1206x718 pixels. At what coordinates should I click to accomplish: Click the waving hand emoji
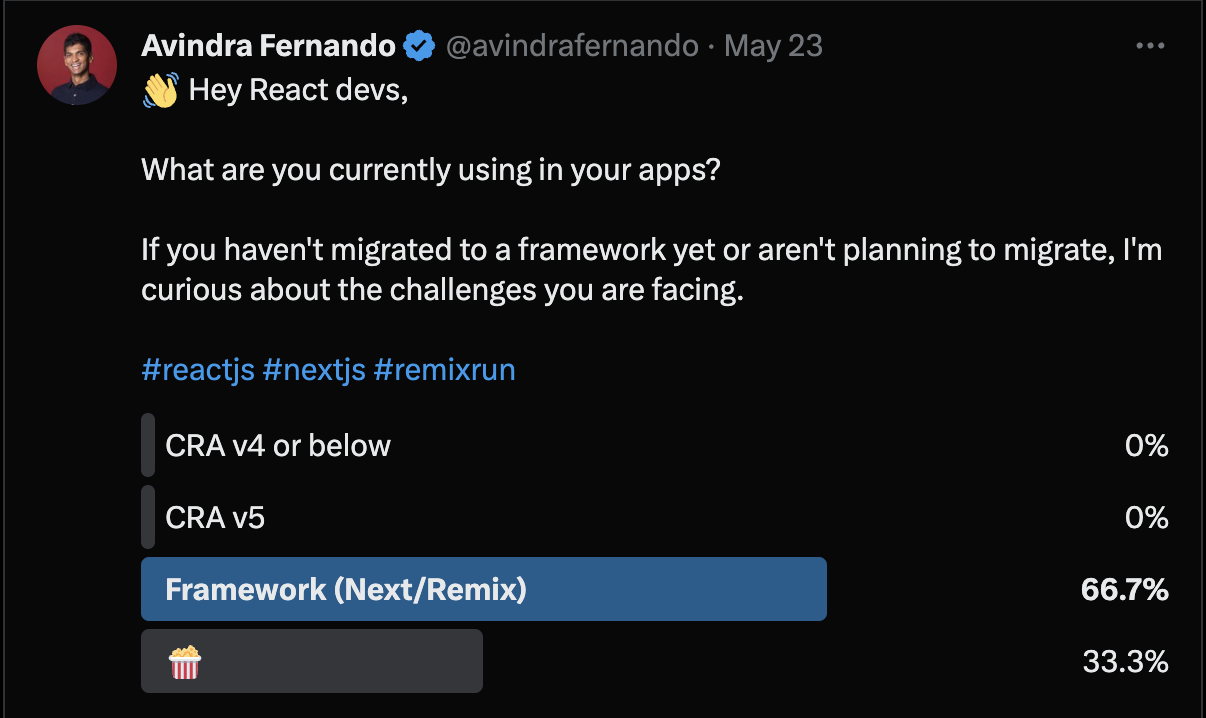click(x=160, y=91)
